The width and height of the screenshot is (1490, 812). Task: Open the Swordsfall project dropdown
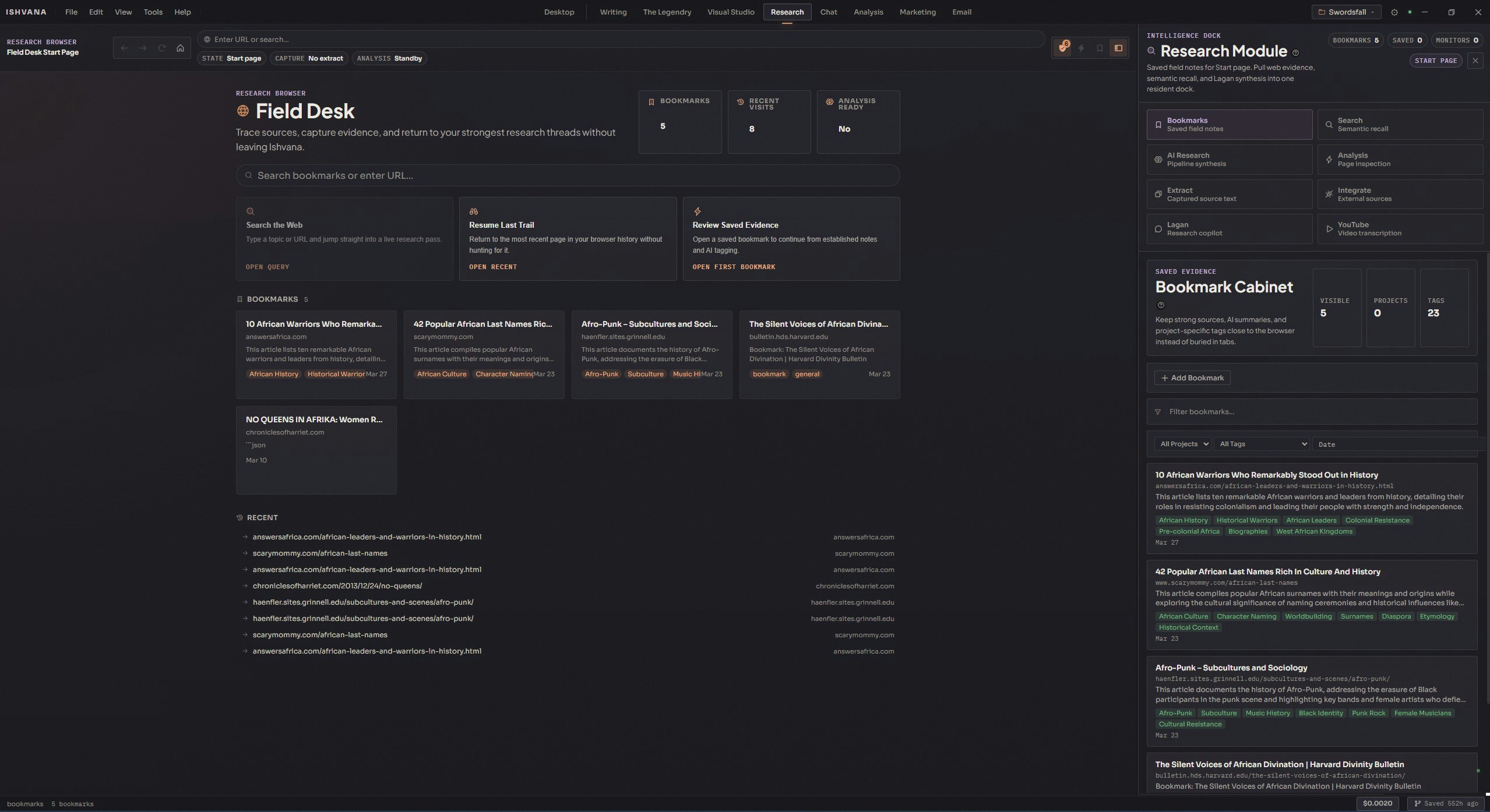pyautogui.click(x=1345, y=12)
